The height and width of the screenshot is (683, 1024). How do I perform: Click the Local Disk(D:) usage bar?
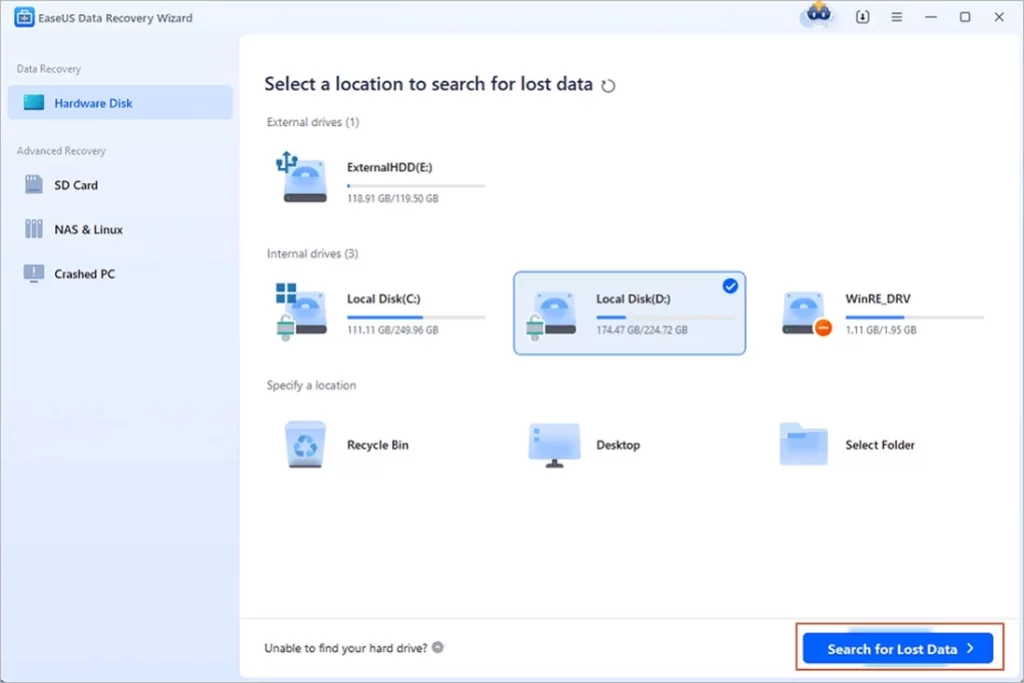(x=665, y=317)
